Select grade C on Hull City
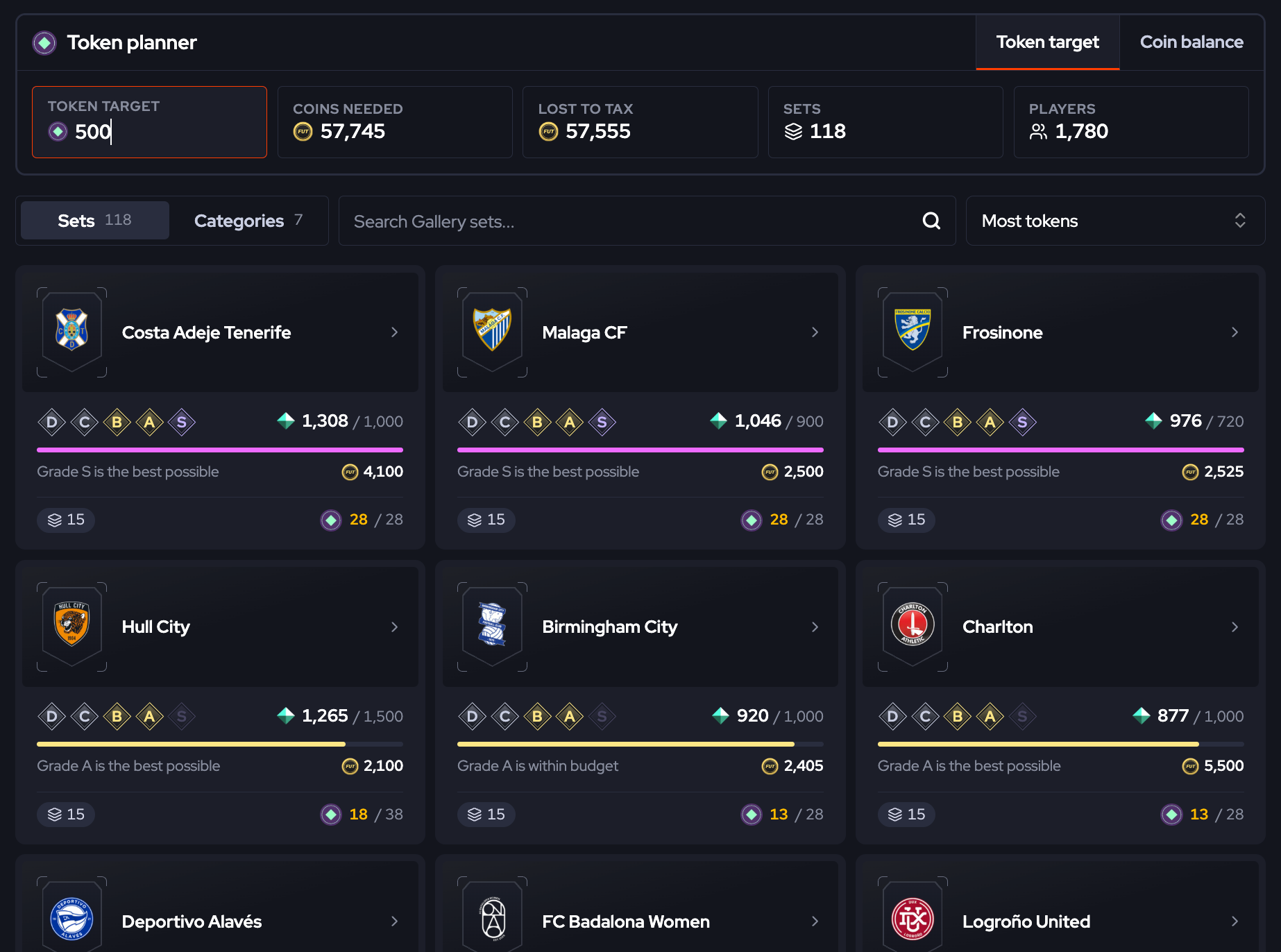 (85, 716)
